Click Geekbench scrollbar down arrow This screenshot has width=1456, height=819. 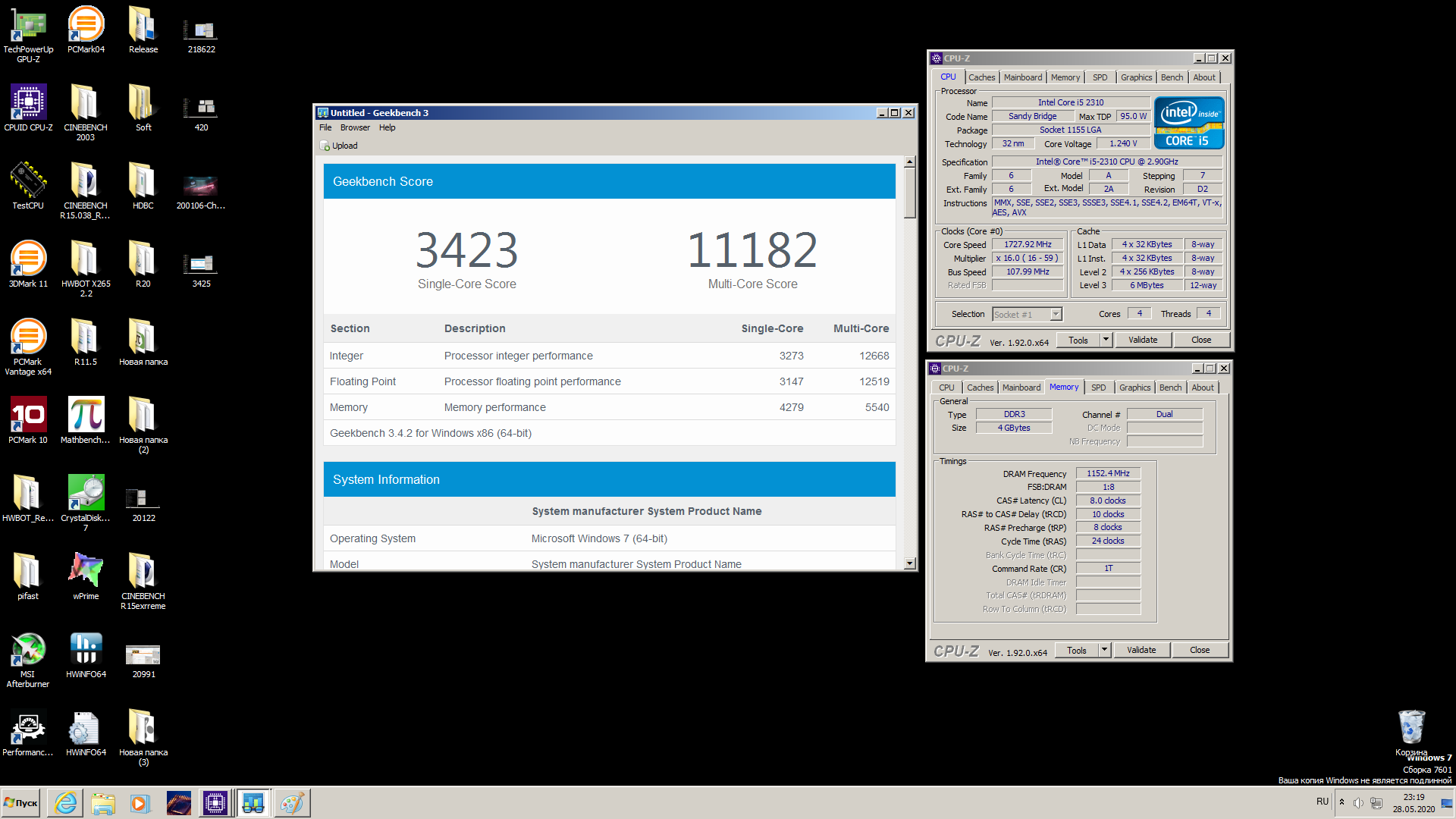tap(910, 563)
